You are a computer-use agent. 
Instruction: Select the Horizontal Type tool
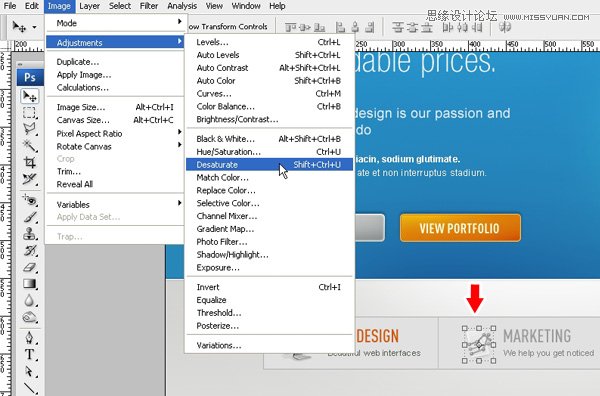click(29, 354)
